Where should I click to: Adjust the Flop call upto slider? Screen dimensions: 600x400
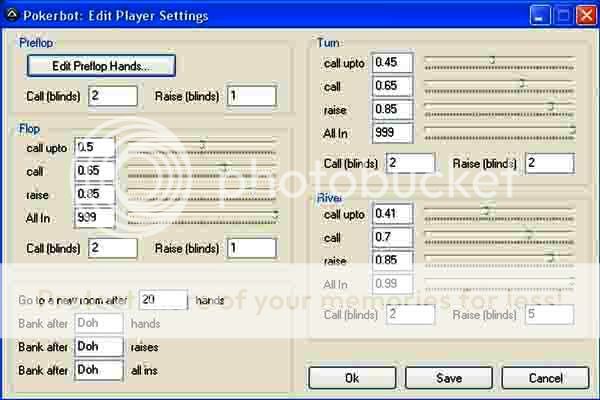[202, 147]
